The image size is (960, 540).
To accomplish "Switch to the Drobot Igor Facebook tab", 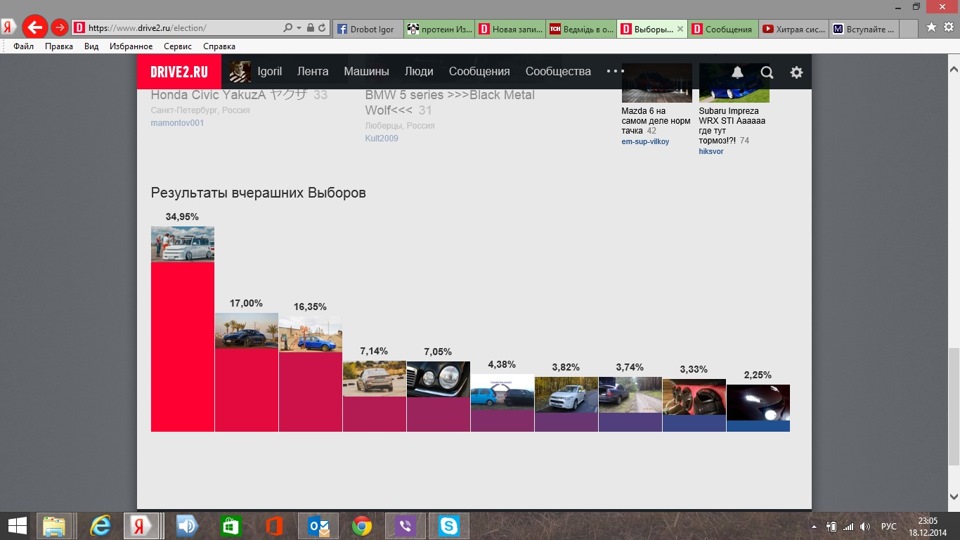I will [367, 29].
